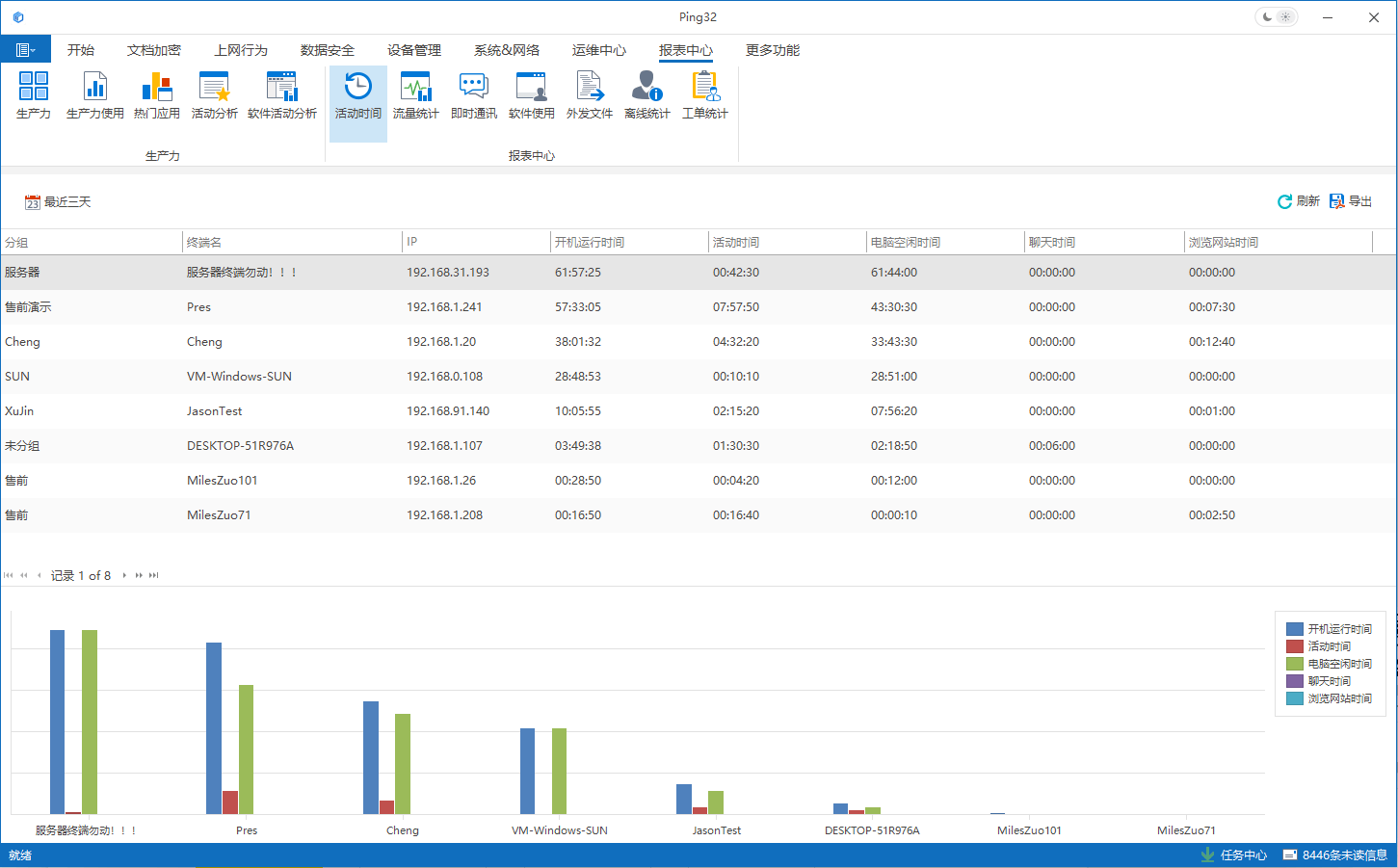This screenshot has width=1398, height=868.
Task: Switch to the 运维中心 ribbon tab
Action: (x=598, y=50)
